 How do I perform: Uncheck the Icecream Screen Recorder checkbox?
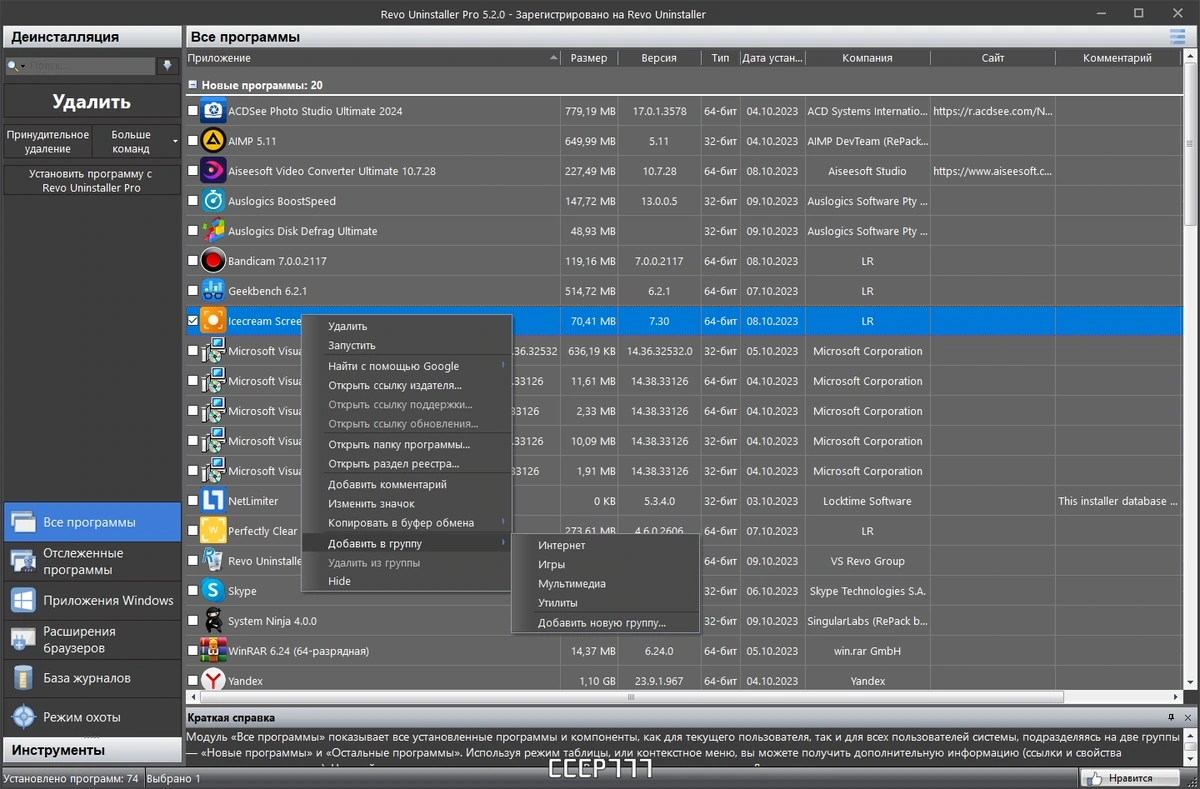[192, 321]
